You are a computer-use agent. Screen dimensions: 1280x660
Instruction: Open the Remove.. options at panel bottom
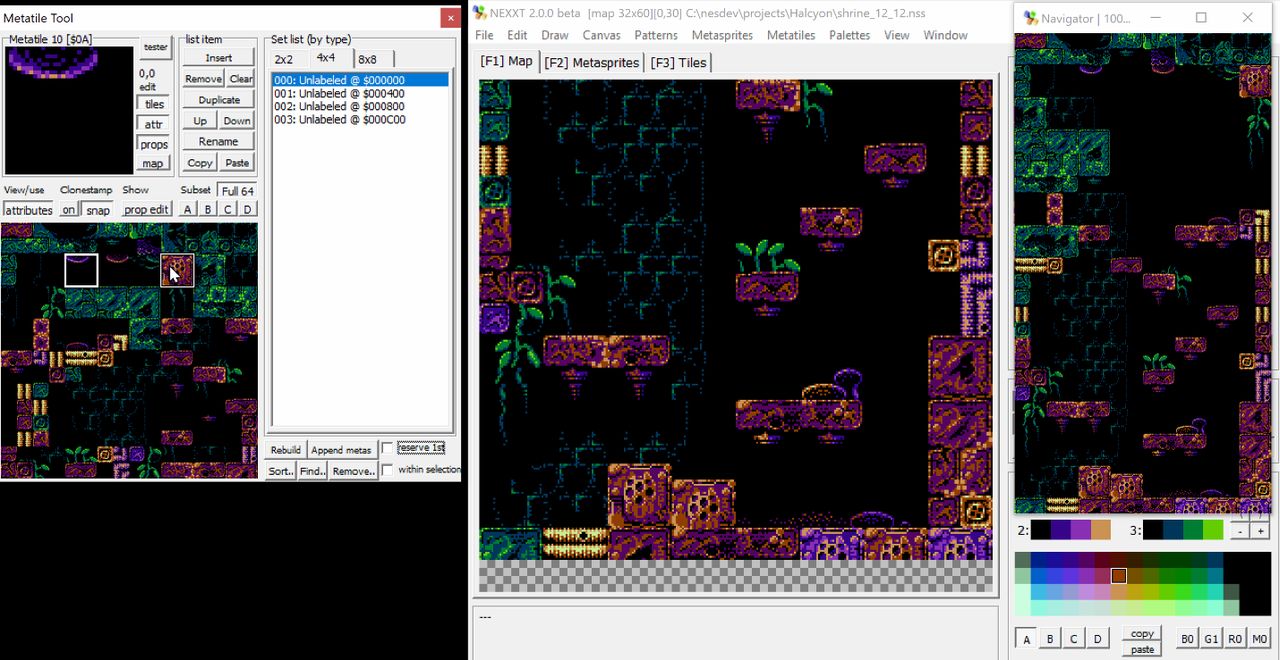(x=353, y=471)
